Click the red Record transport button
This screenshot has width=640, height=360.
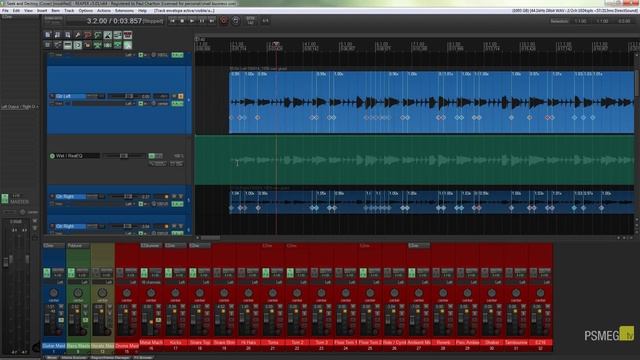click(224, 20)
